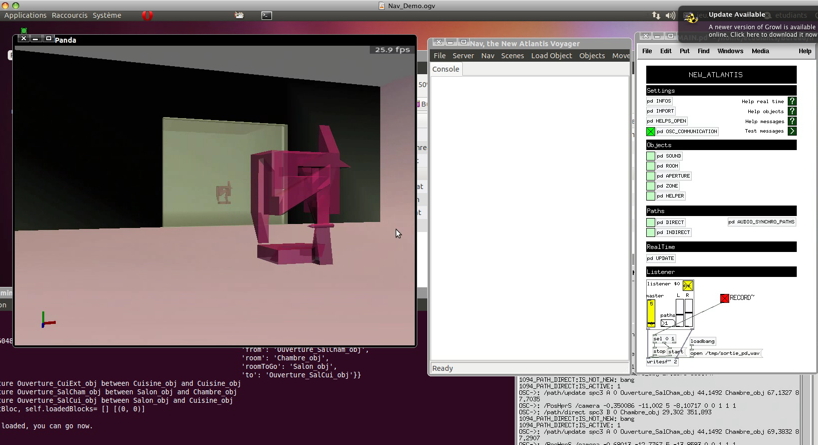The image size is (818, 445).
Task: Open the Applications menu in top panel
Action: point(25,16)
